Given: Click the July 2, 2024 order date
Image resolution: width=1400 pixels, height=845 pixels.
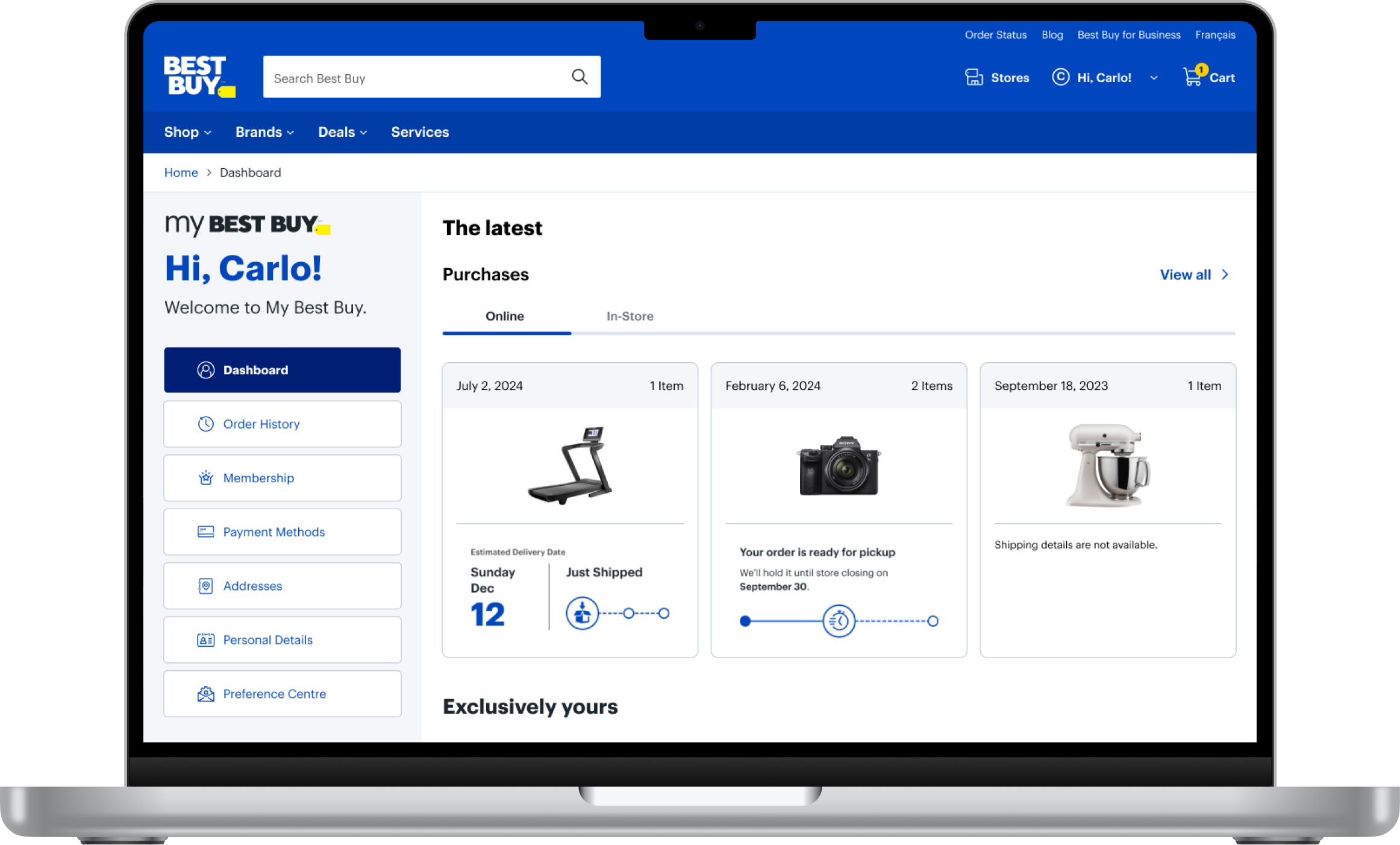Looking at the screenshot, I should point(489,386).
